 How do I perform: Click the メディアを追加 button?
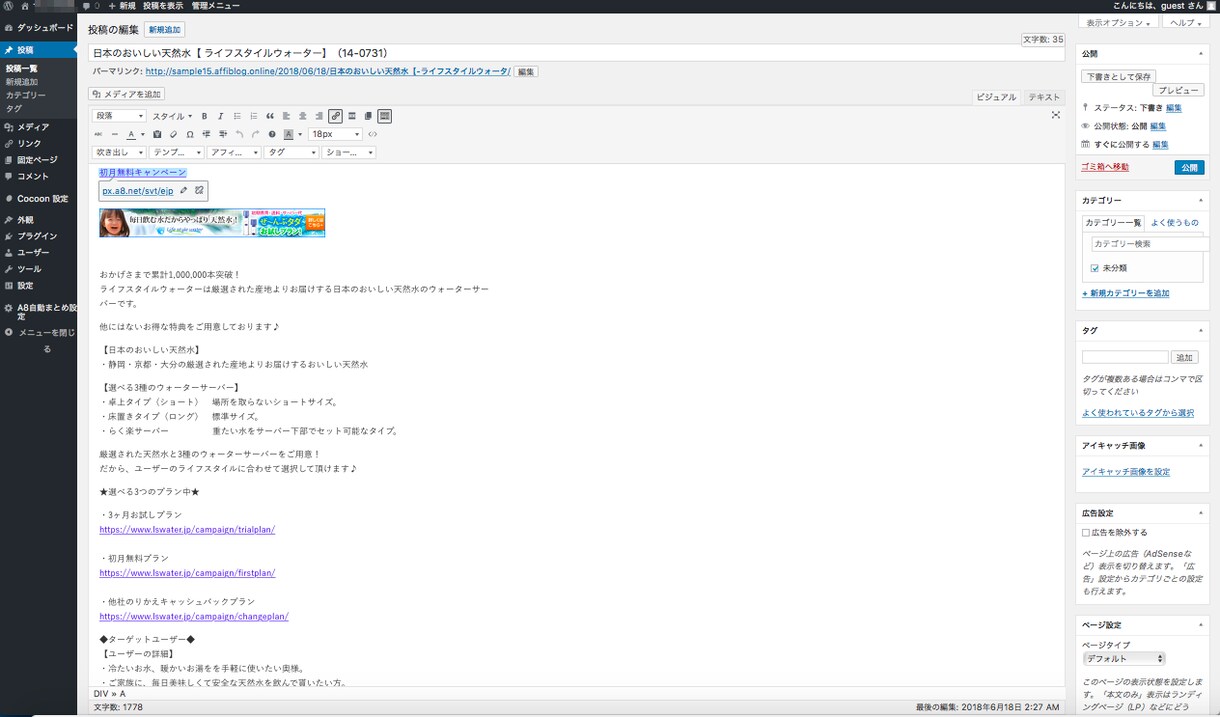127,94
